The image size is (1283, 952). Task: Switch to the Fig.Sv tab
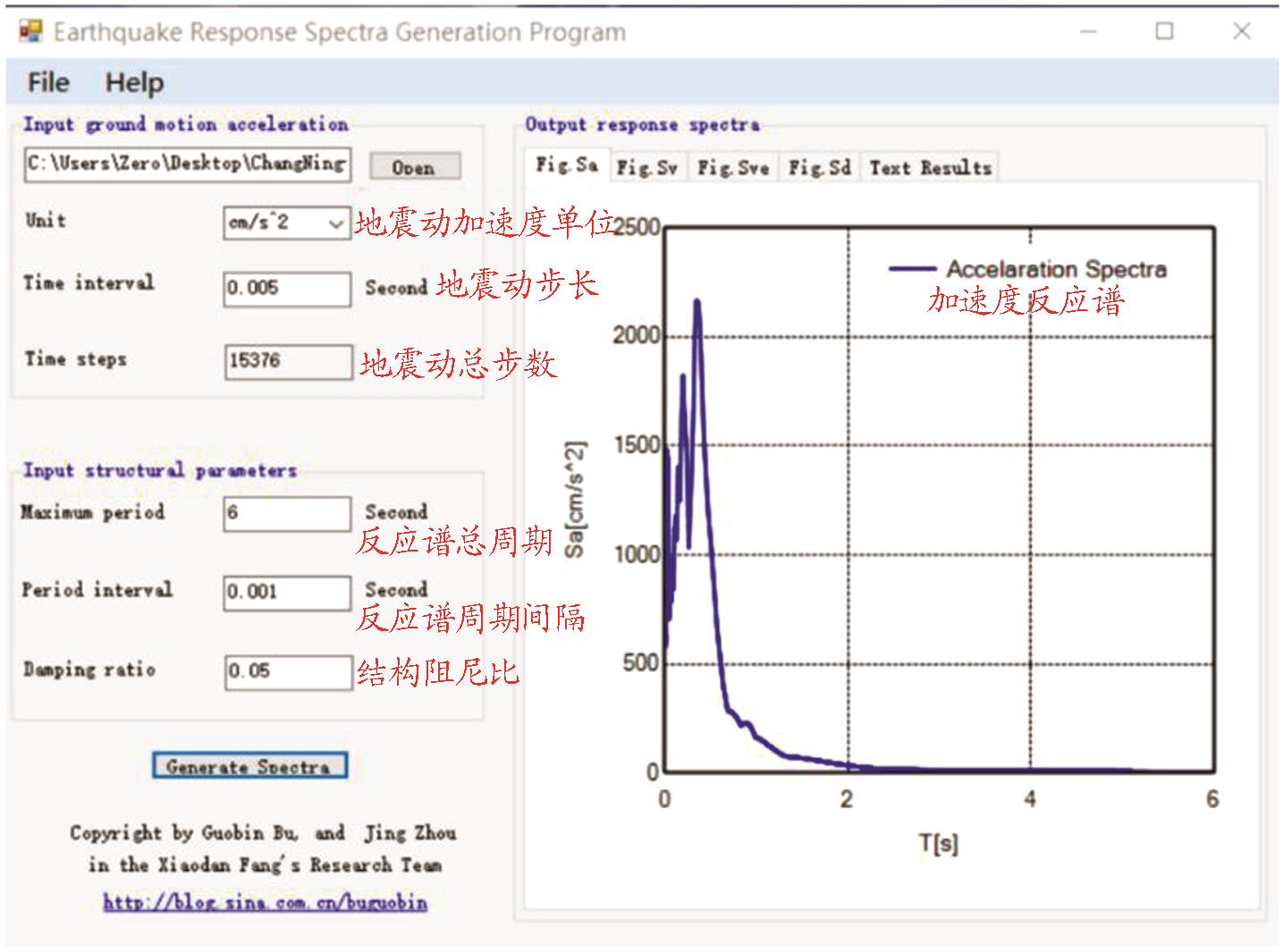pyautogui.click(x=646, y=168)
